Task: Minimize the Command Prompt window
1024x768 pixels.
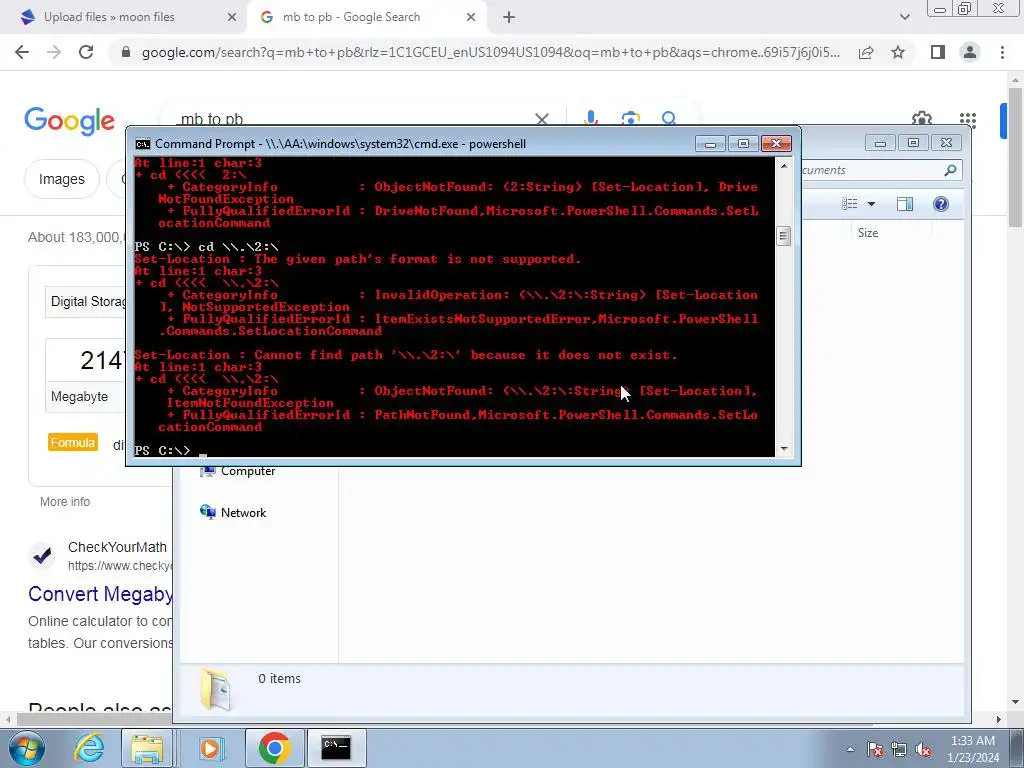Action: (x=711, y=144)
